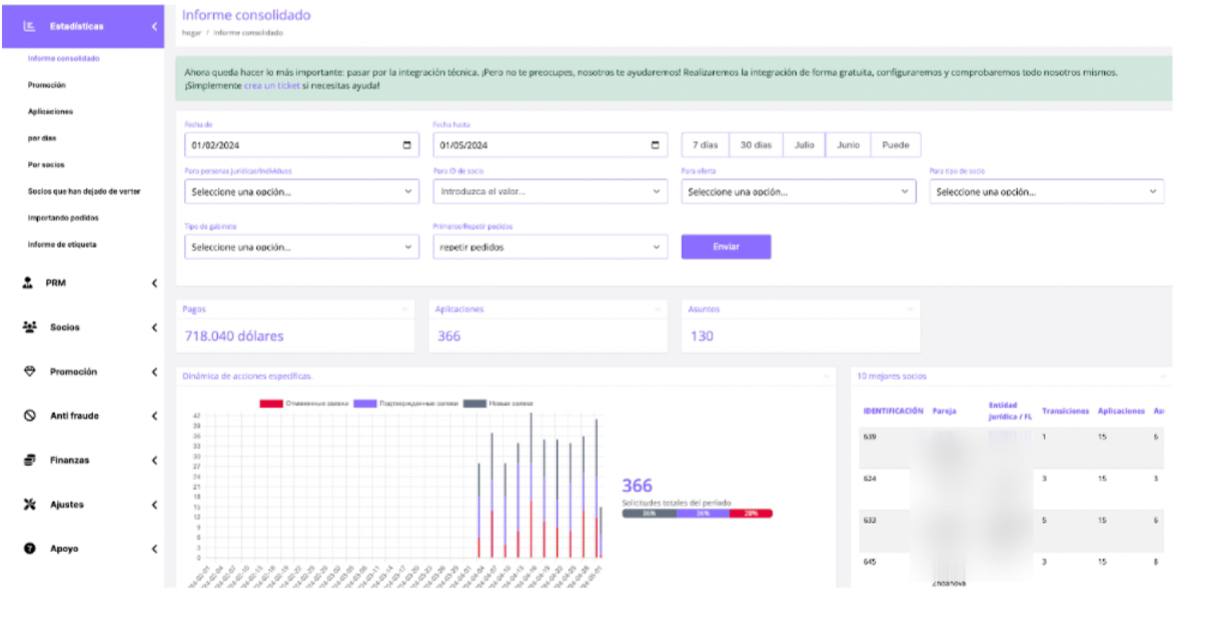Click the Anti fraude prohibition icon
Image resolution: width=1212 pixels, height=620 pixels.
(x=29, y=416)
